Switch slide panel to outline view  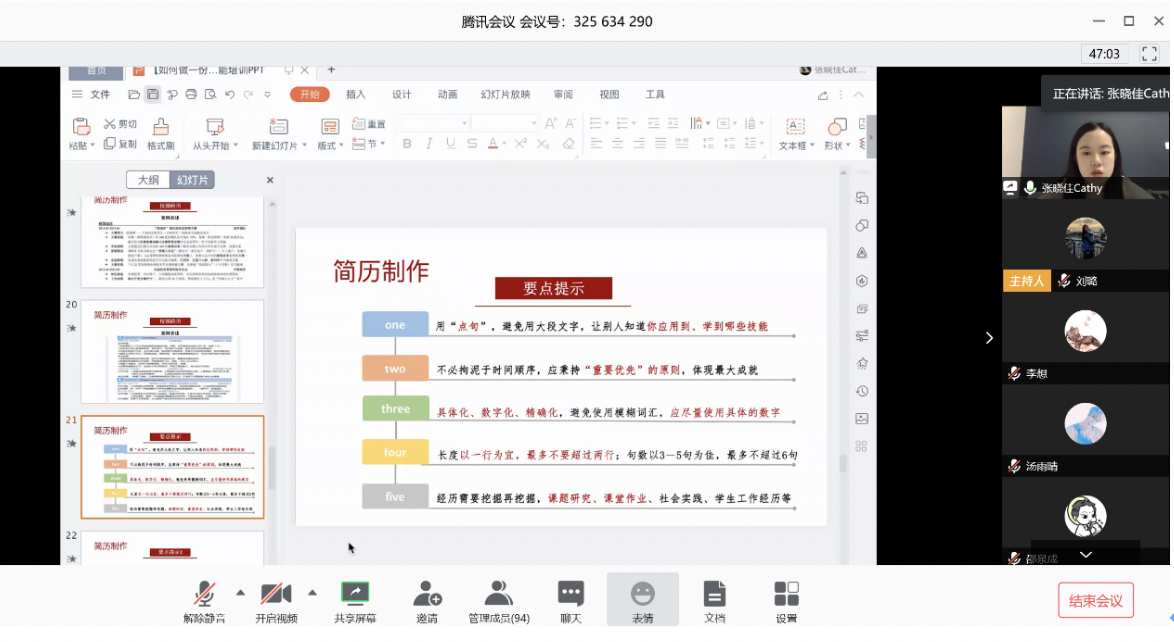(148, 180)
